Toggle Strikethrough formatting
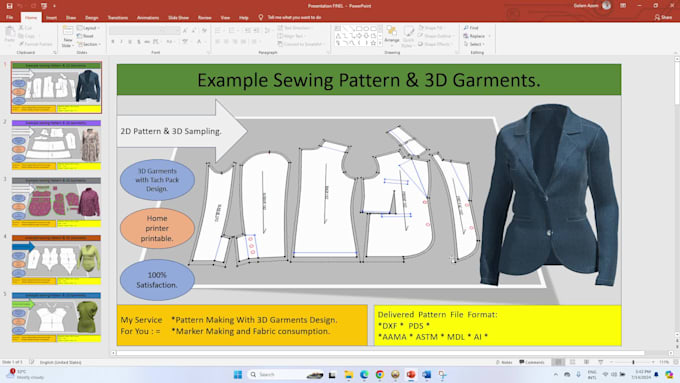 pos(147,42)
